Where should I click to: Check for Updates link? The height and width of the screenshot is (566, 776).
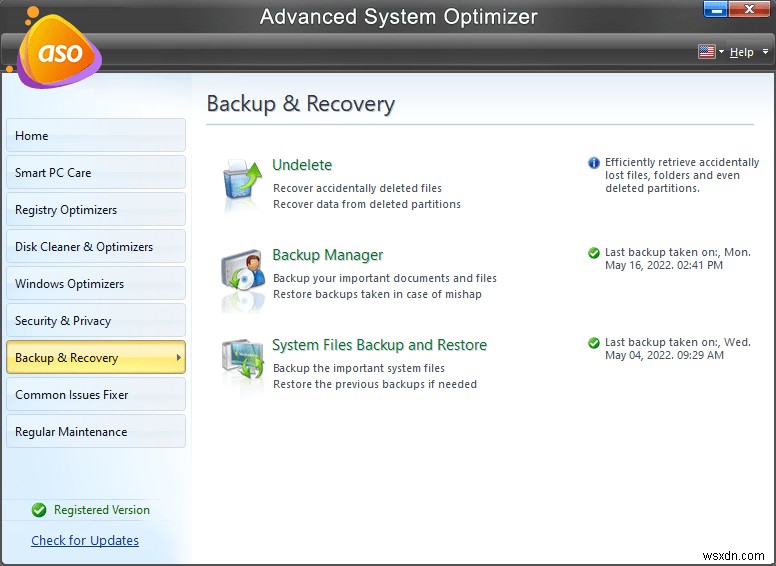coord(85,541)
